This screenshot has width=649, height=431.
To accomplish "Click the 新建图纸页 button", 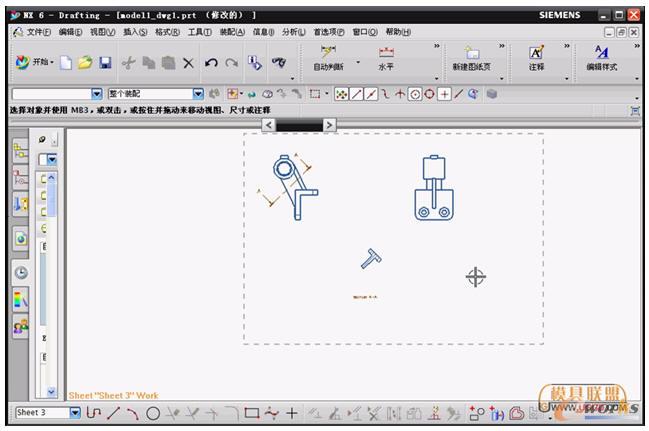I will [471, 60].
